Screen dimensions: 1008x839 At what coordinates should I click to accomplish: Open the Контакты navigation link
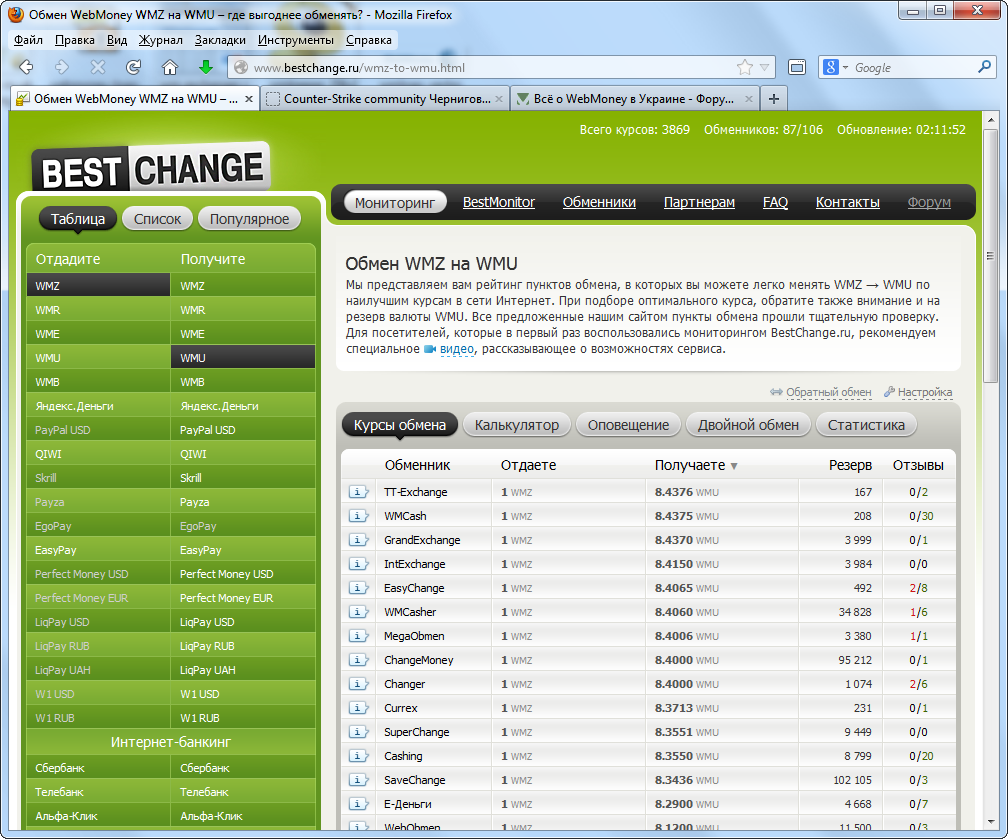848,203
